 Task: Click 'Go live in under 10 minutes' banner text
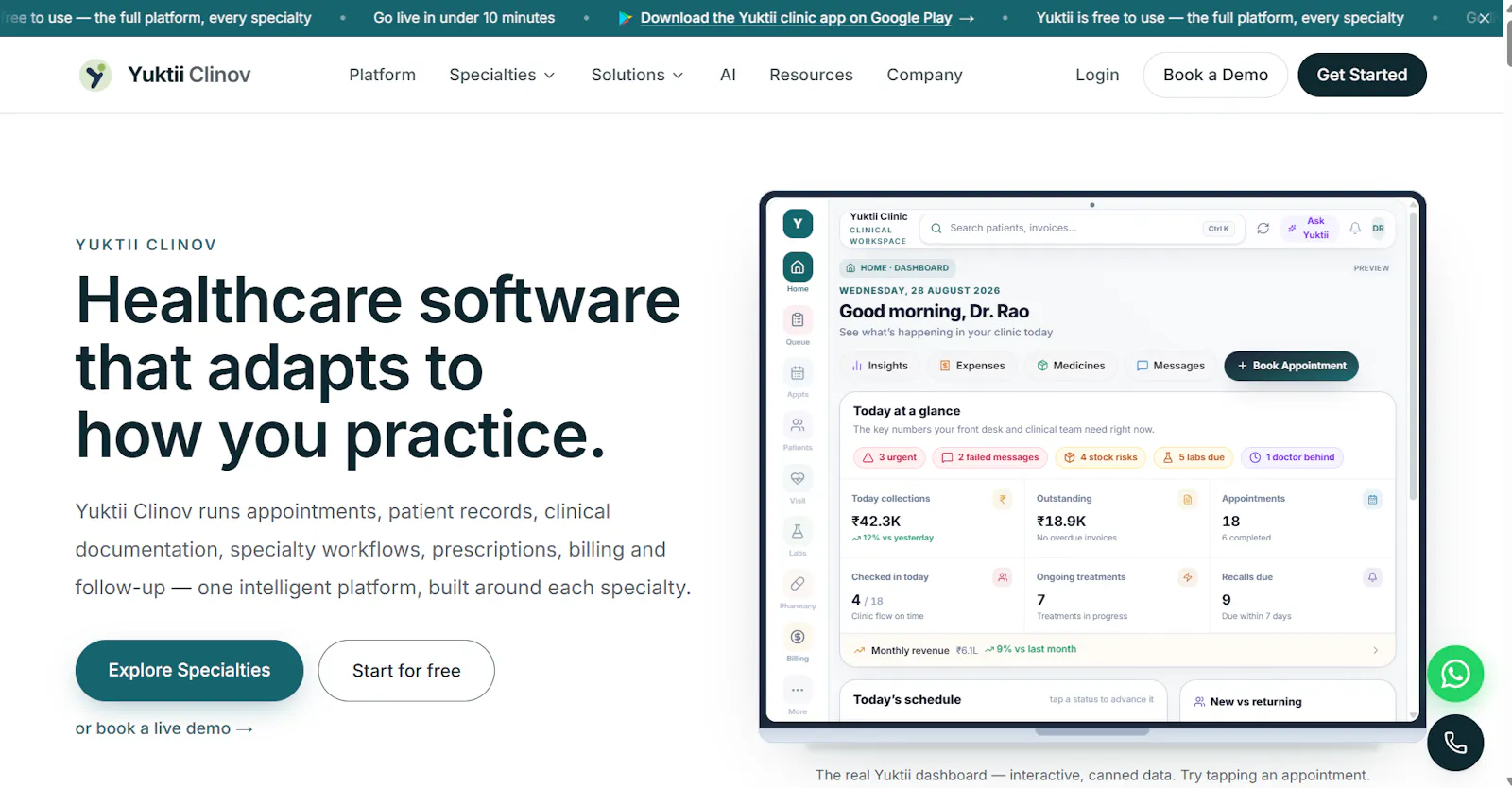pyautogui.click(x=464, y=18)
